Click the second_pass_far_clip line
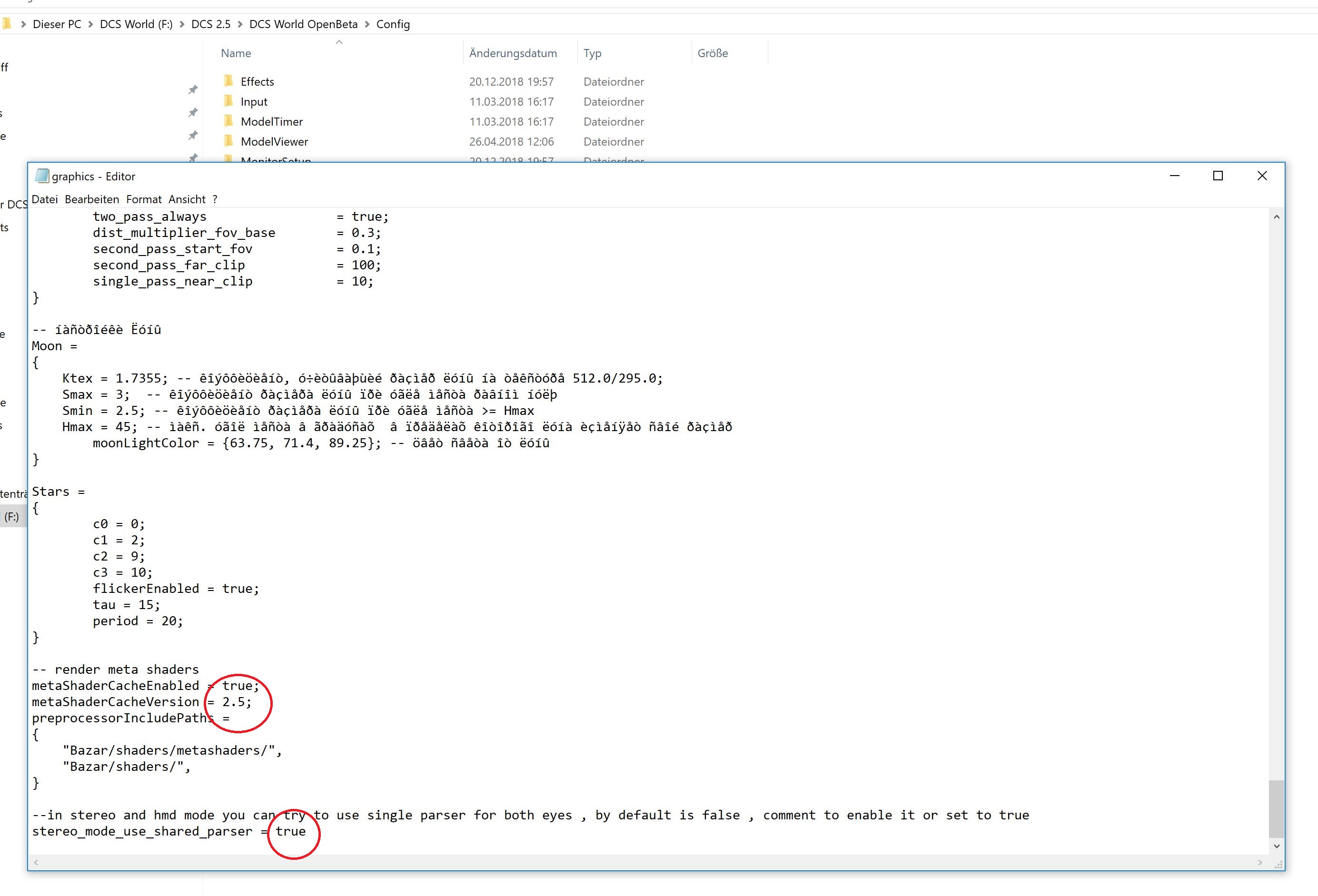Image resolution: width=1318 pixels, height=896 pixels. [237, 265]
